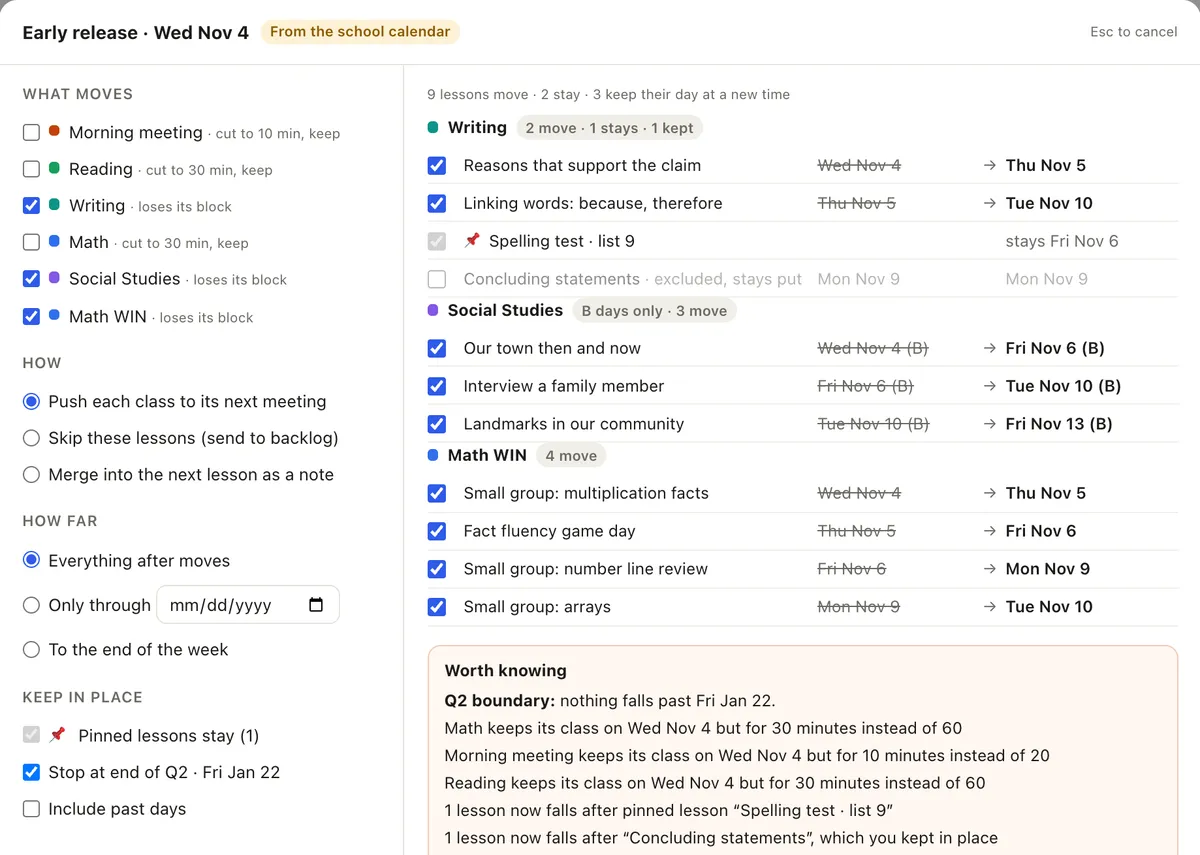
Task: Select the Only through radio button
Action: click(x=31, y=605)
